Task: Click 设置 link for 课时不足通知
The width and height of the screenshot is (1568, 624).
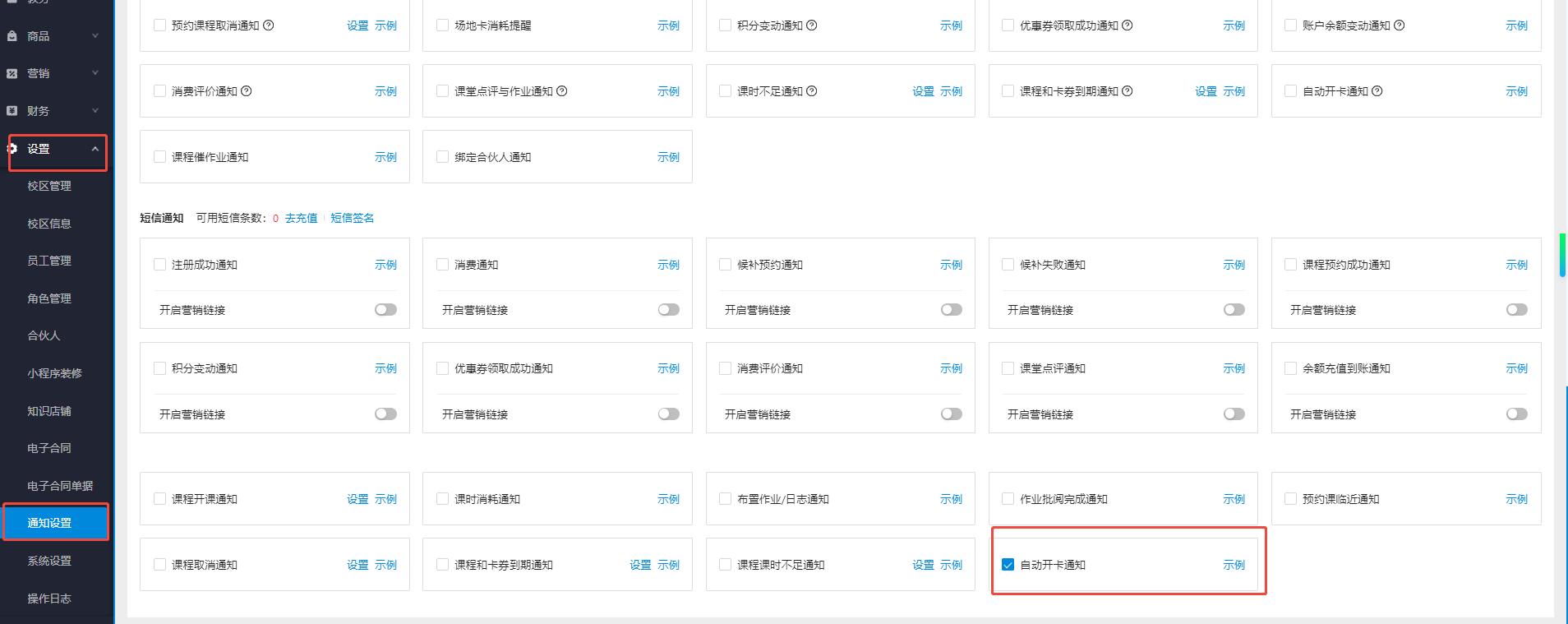Action: [x=923, y=91]
